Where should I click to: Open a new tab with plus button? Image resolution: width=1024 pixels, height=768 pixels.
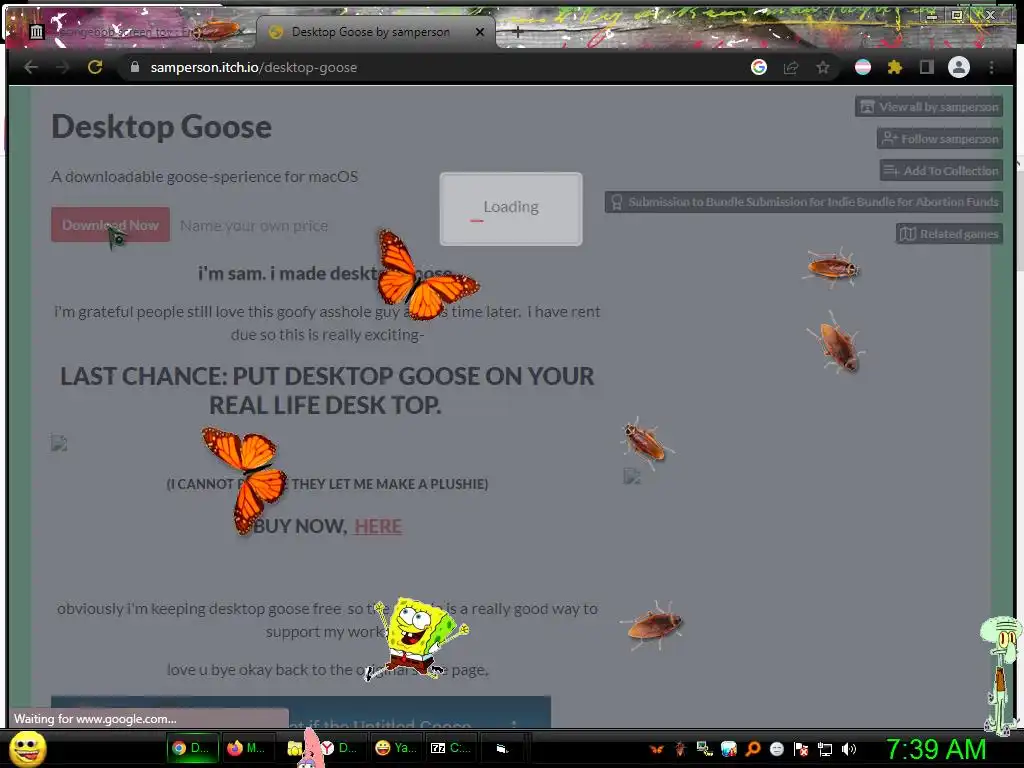click(x=517, y=31)
